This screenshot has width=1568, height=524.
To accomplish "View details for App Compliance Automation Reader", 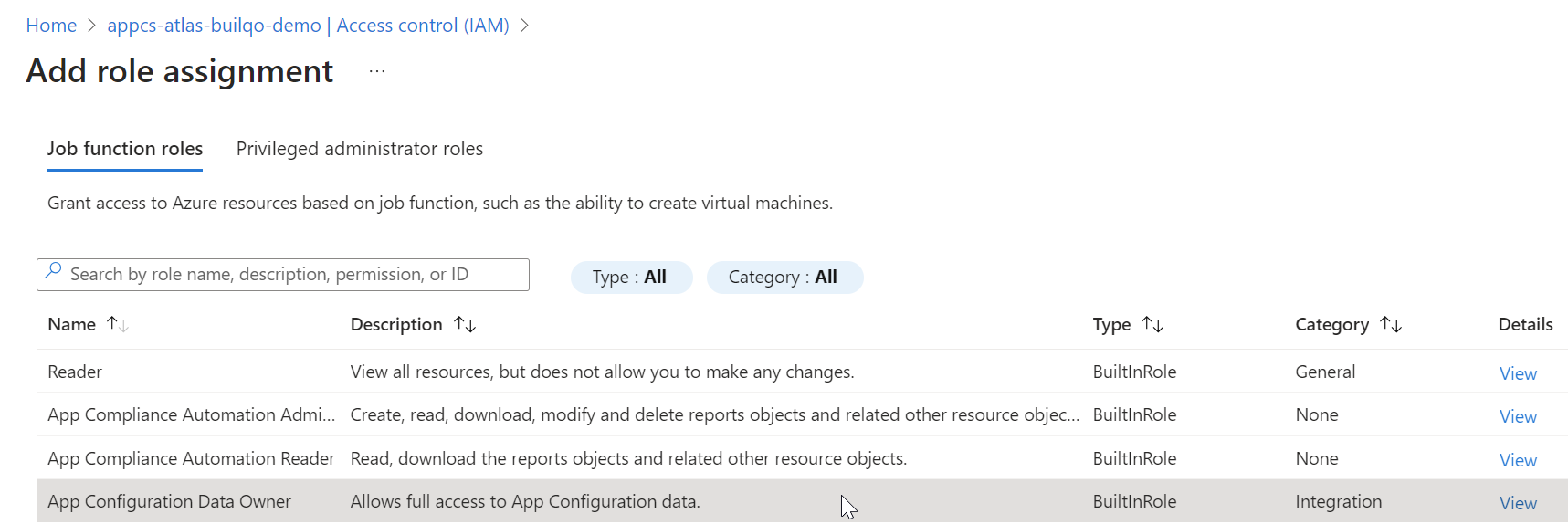I will click(x=1518, y=460).
